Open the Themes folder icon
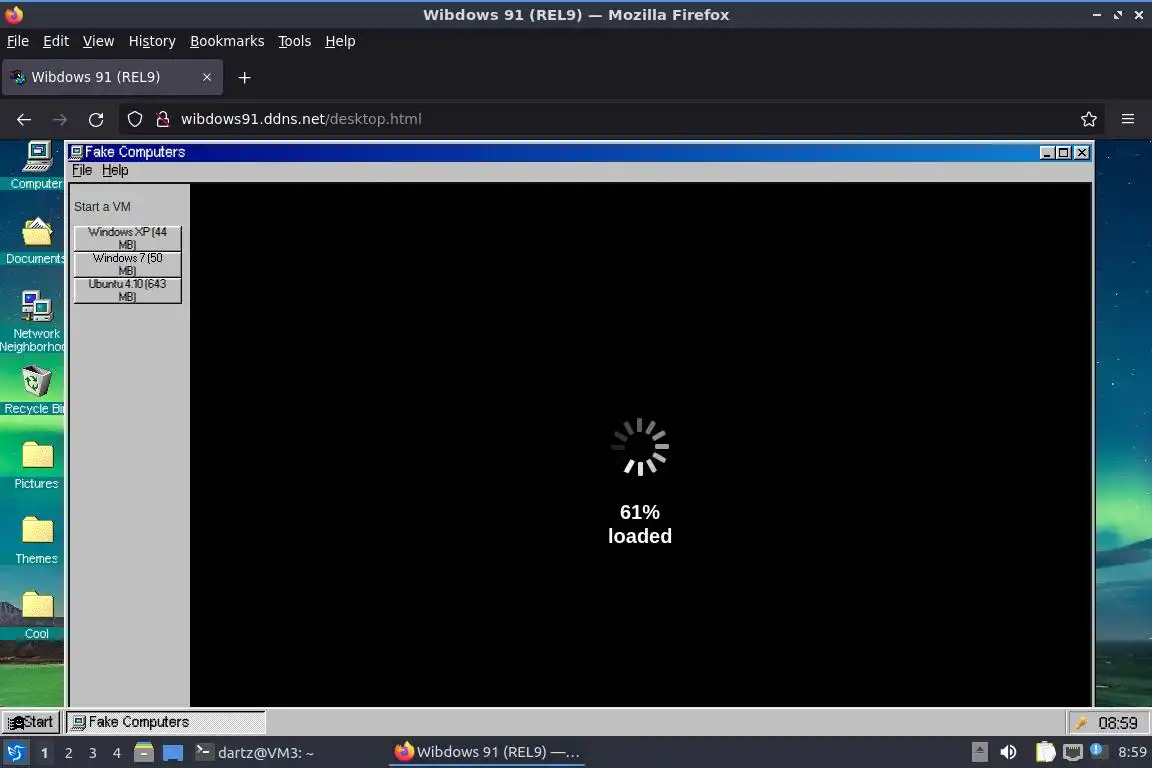This screenshot has width=1152, height=768. [x=37, y=540]
